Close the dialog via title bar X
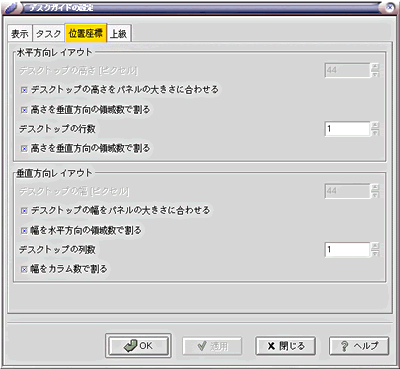This screenshot has width=400, height=369. [x=390, y=7]
